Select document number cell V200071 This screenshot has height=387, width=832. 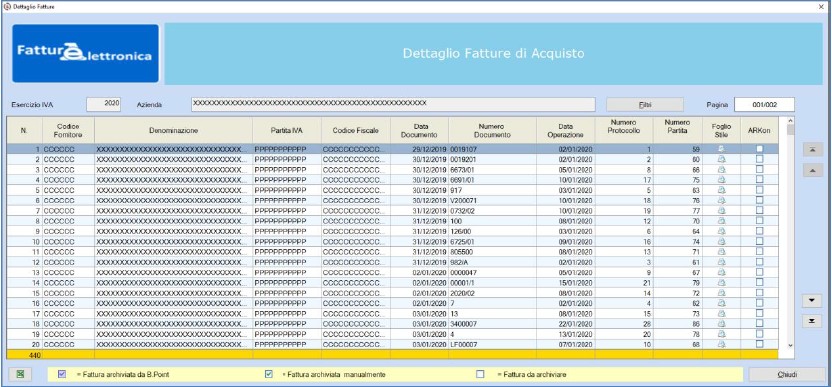[492, 201]
